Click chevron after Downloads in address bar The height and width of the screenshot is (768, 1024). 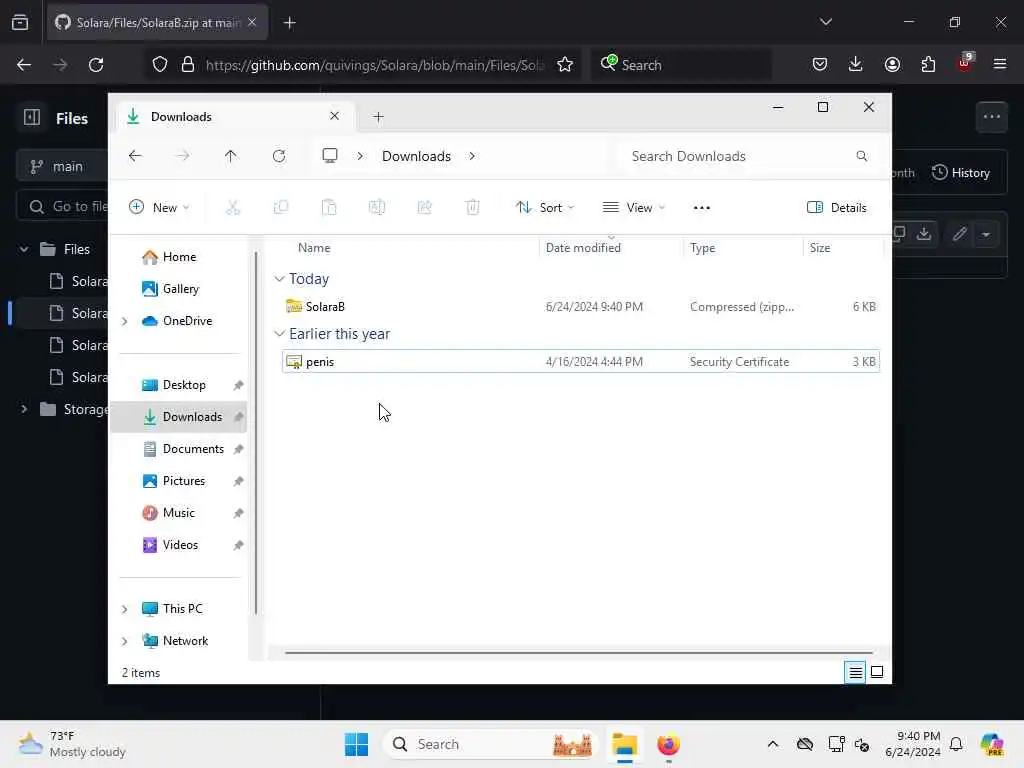coord(472,156)
